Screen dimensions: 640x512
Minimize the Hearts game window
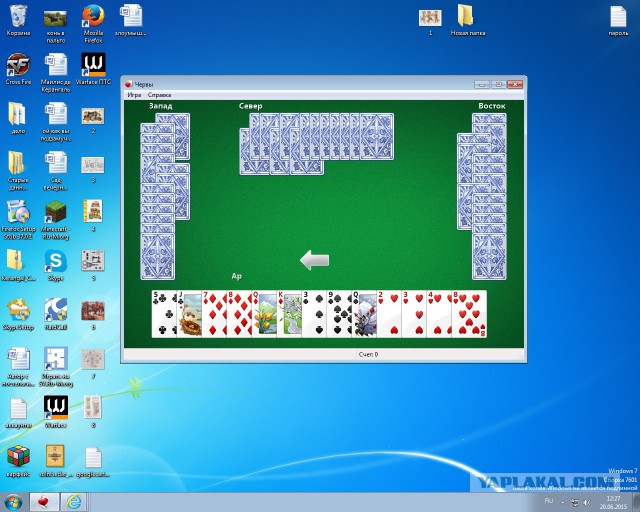pyautogui.click(x=482, y=85)
